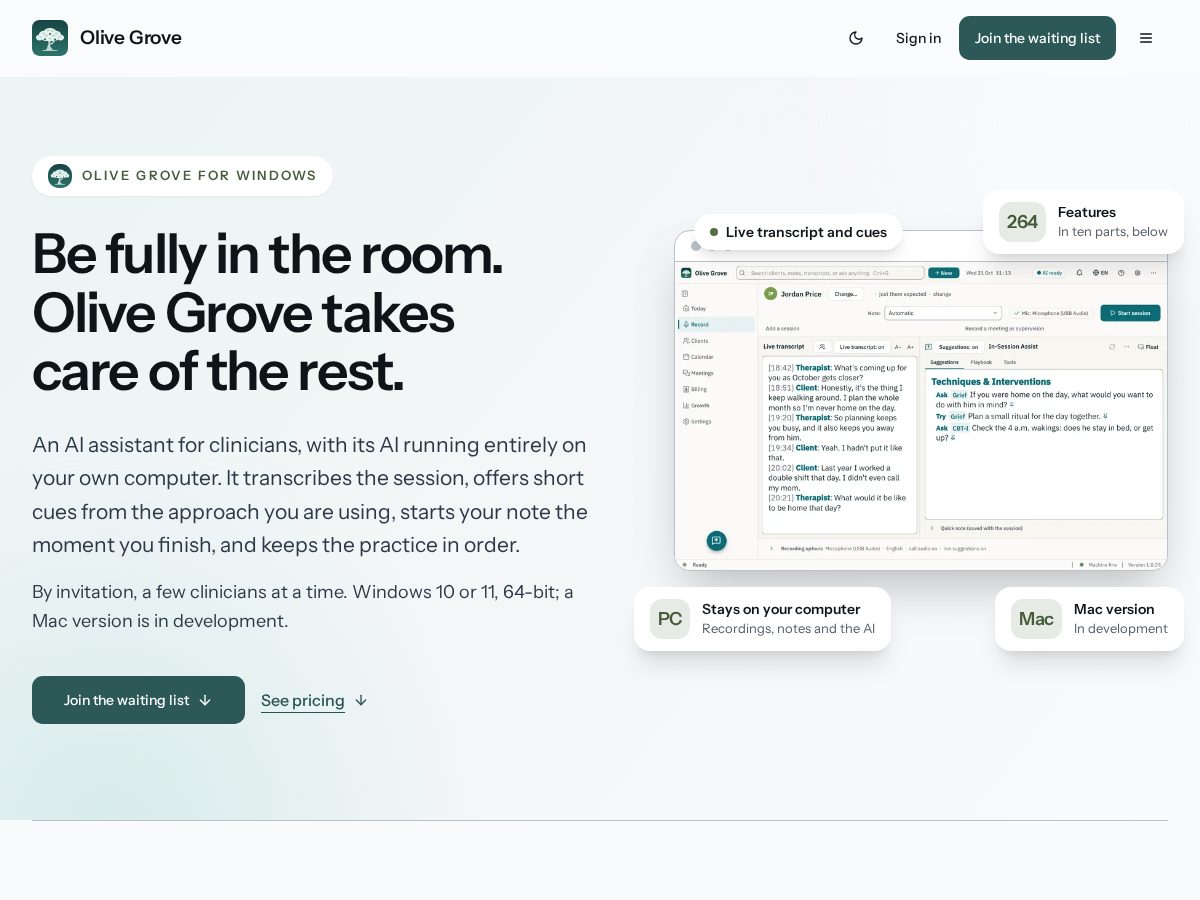1200x900 pixels.
Task: Switch to the Suggestions tab
Action: tap(944, 362)
